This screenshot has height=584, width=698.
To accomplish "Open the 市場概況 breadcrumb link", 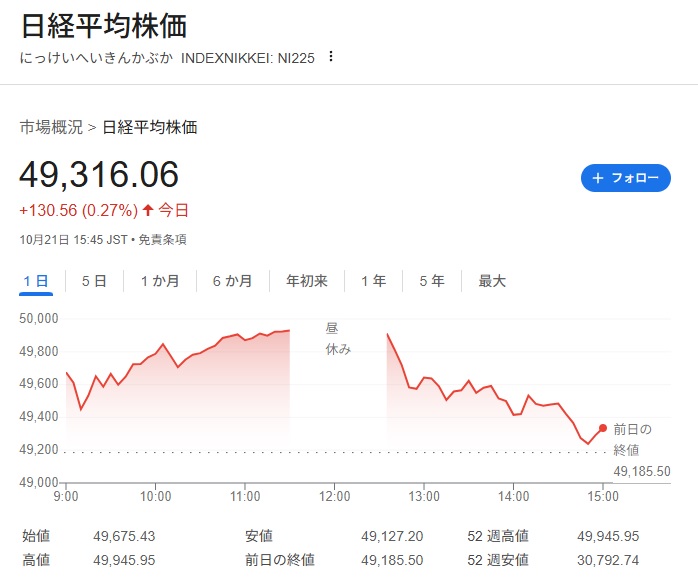I will (51, 127).
